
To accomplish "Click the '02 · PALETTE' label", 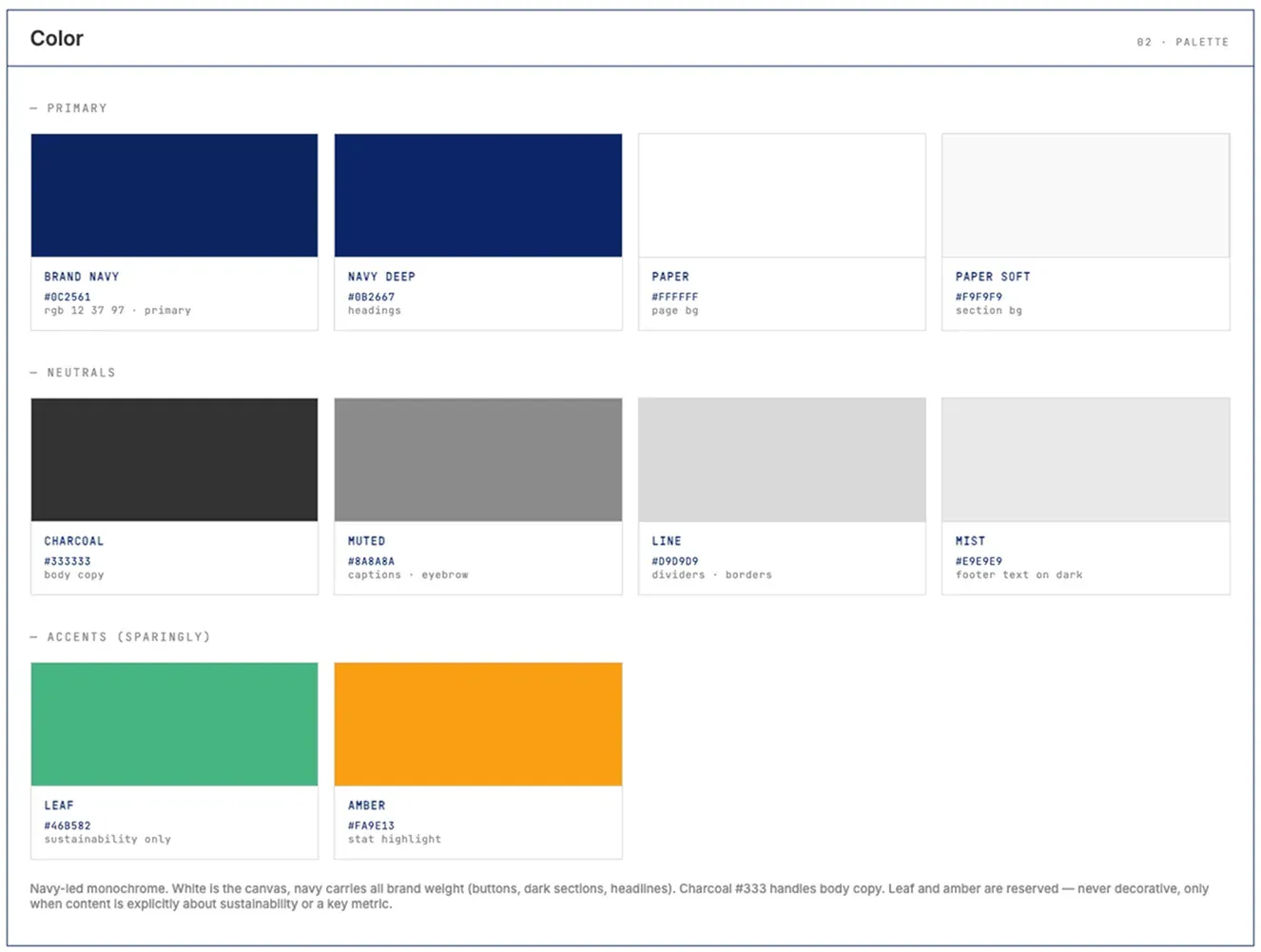I will tap(1182, 42).
